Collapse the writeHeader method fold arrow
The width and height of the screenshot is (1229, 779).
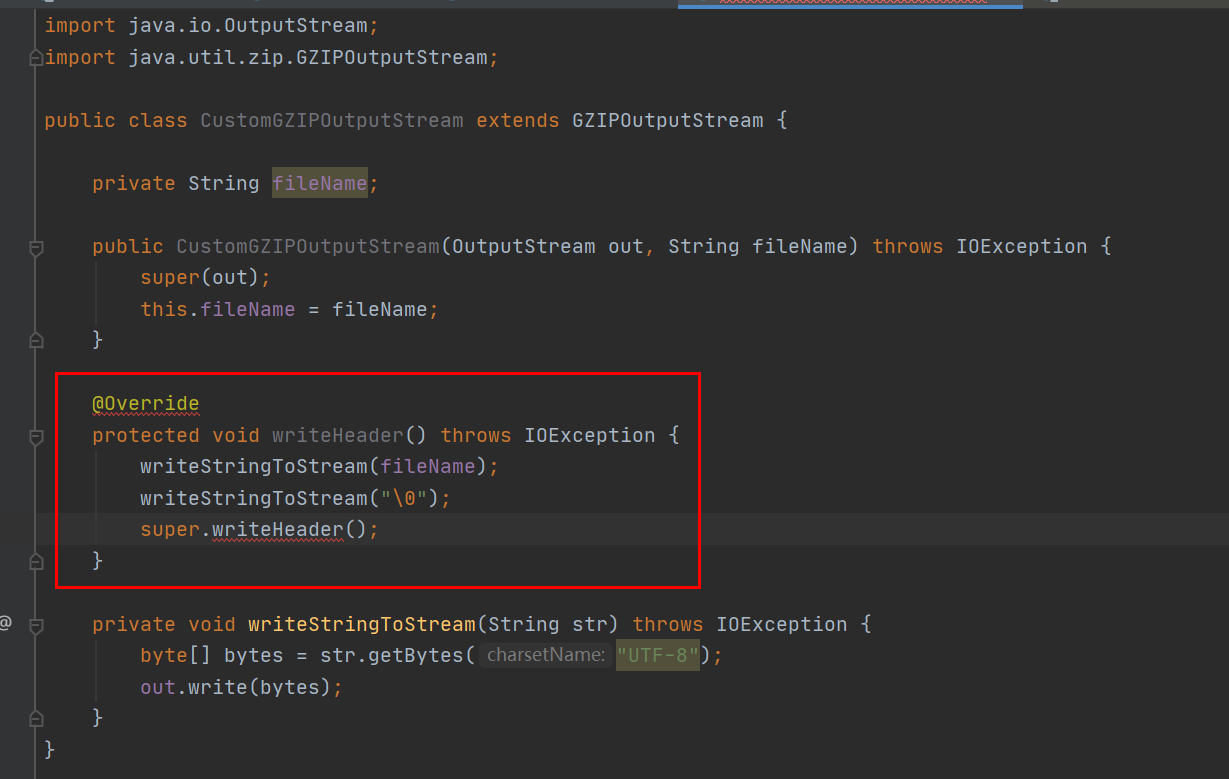point(35,435)
